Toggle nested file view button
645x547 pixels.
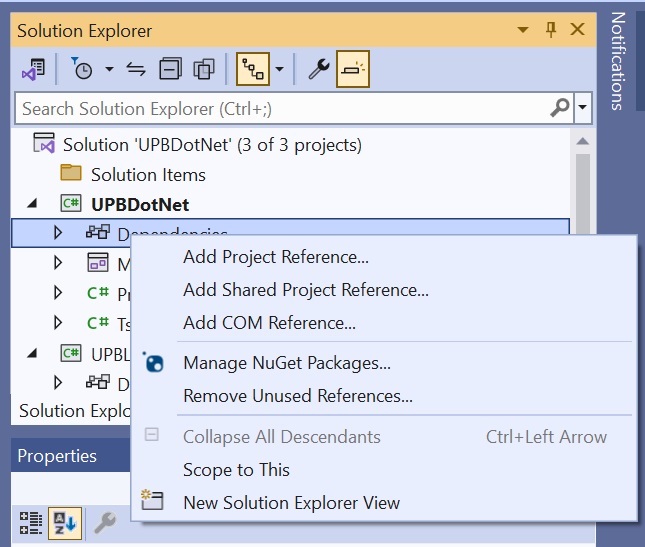point(252,69)
